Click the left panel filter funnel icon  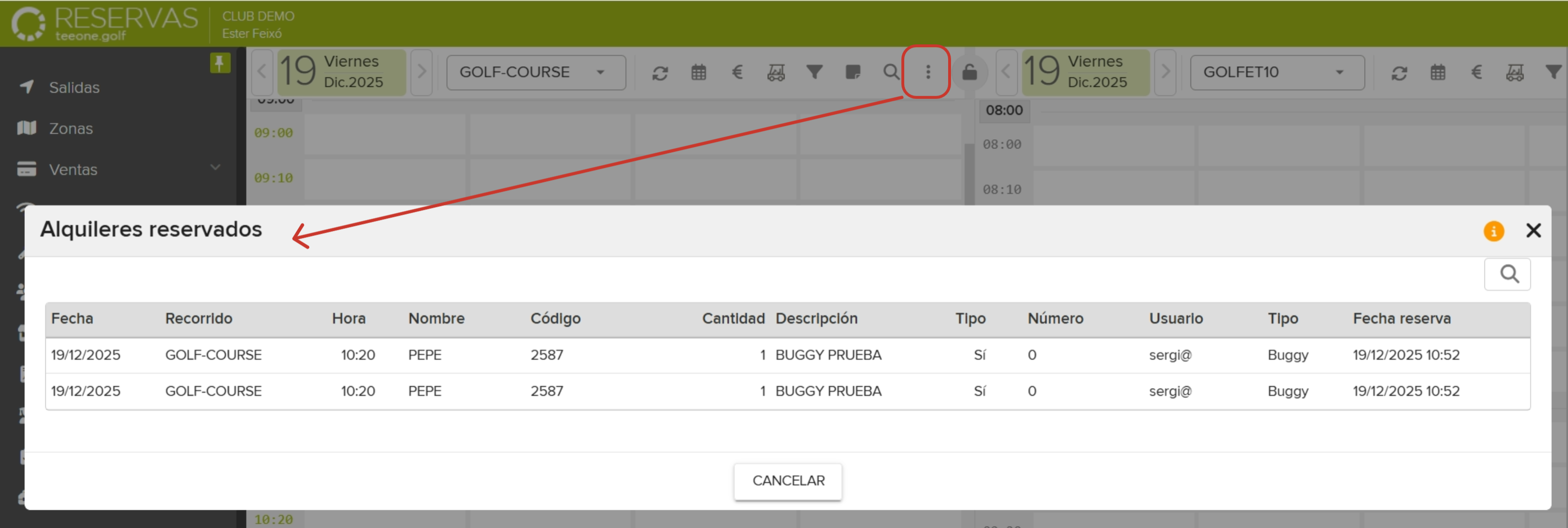click(814, 72)
